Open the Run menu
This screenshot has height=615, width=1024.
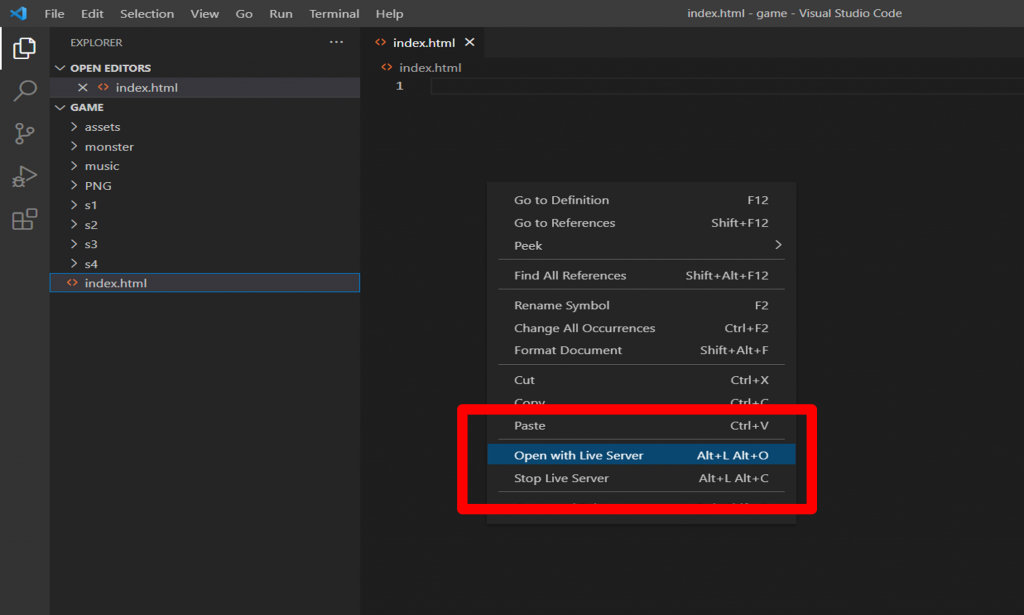click(x=281, y=14)
